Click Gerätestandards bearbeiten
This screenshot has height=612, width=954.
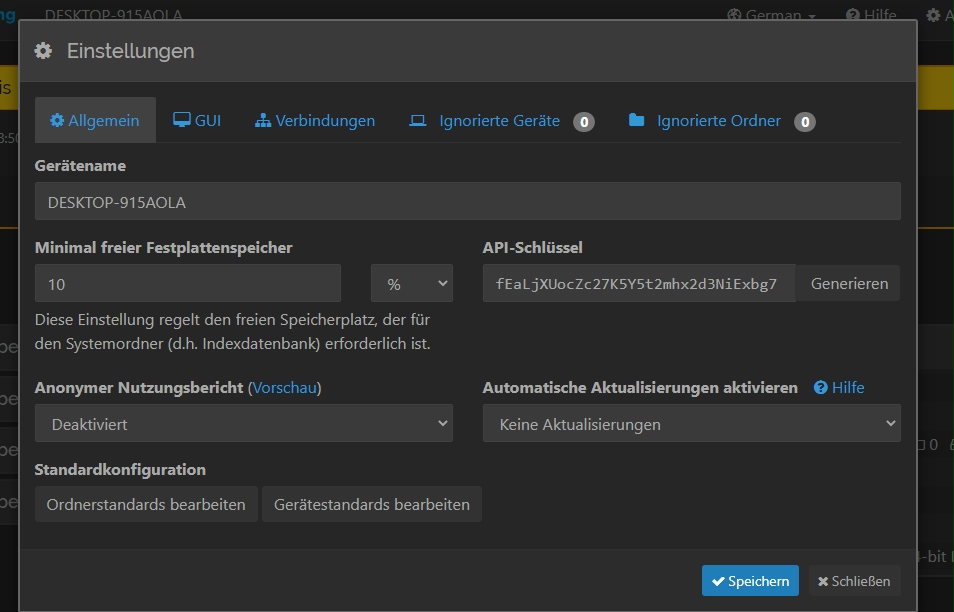tap(372, 504)
